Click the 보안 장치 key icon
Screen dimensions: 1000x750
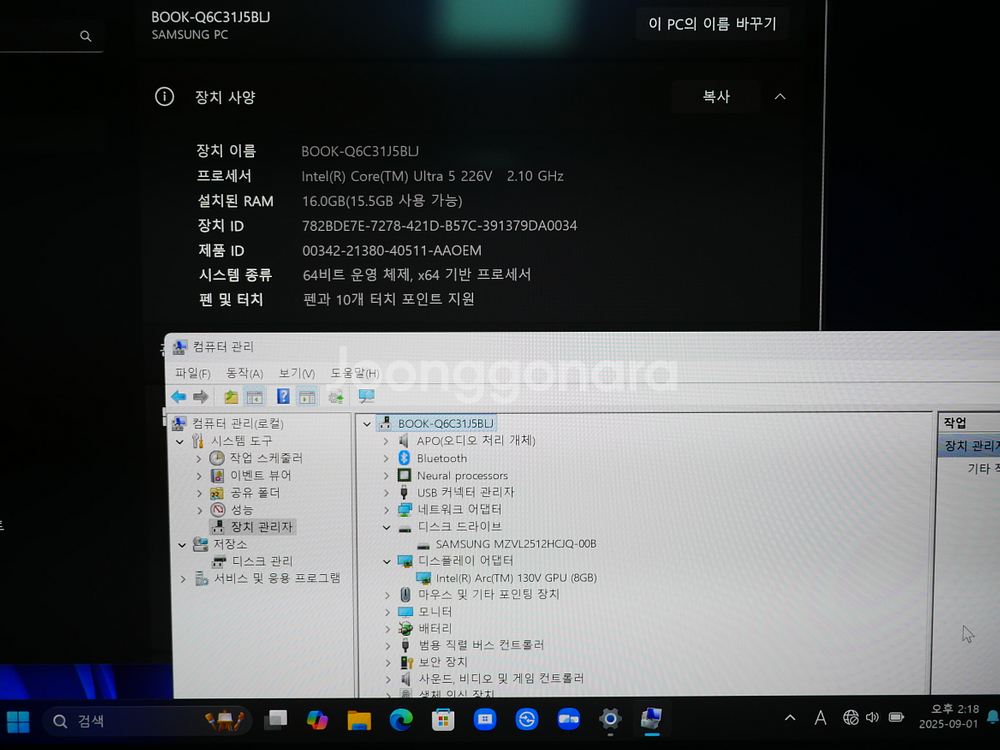coord(406,663)
